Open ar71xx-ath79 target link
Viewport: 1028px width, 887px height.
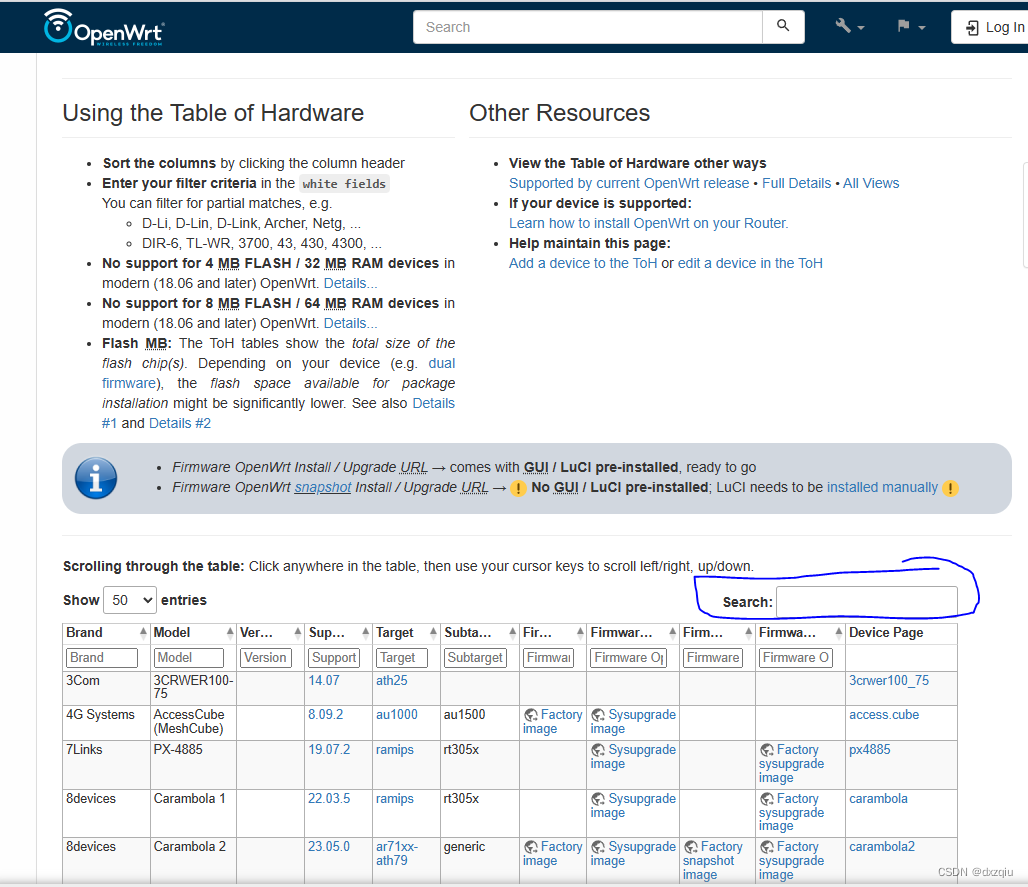click(397, 854)
